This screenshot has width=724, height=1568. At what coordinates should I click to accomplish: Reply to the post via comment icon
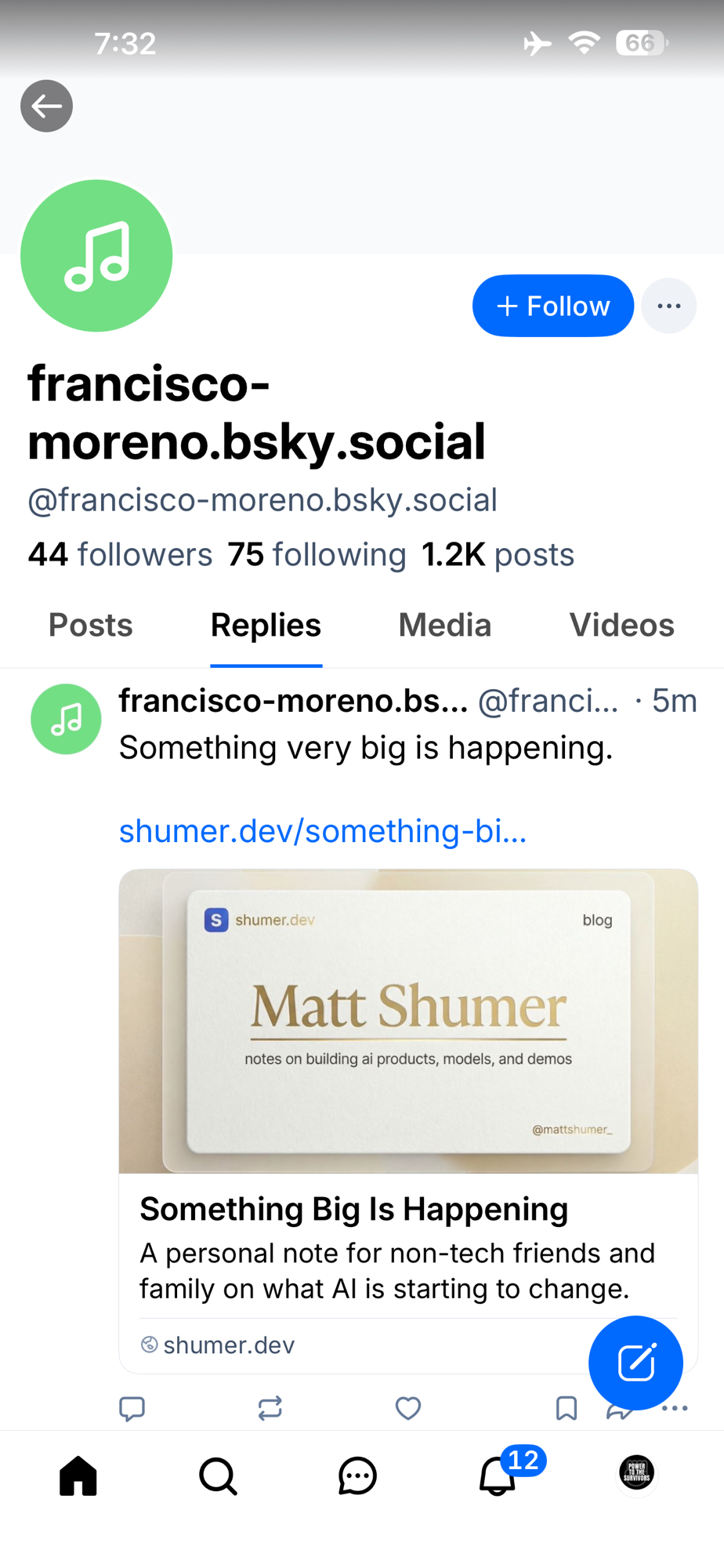[132, 1408]
